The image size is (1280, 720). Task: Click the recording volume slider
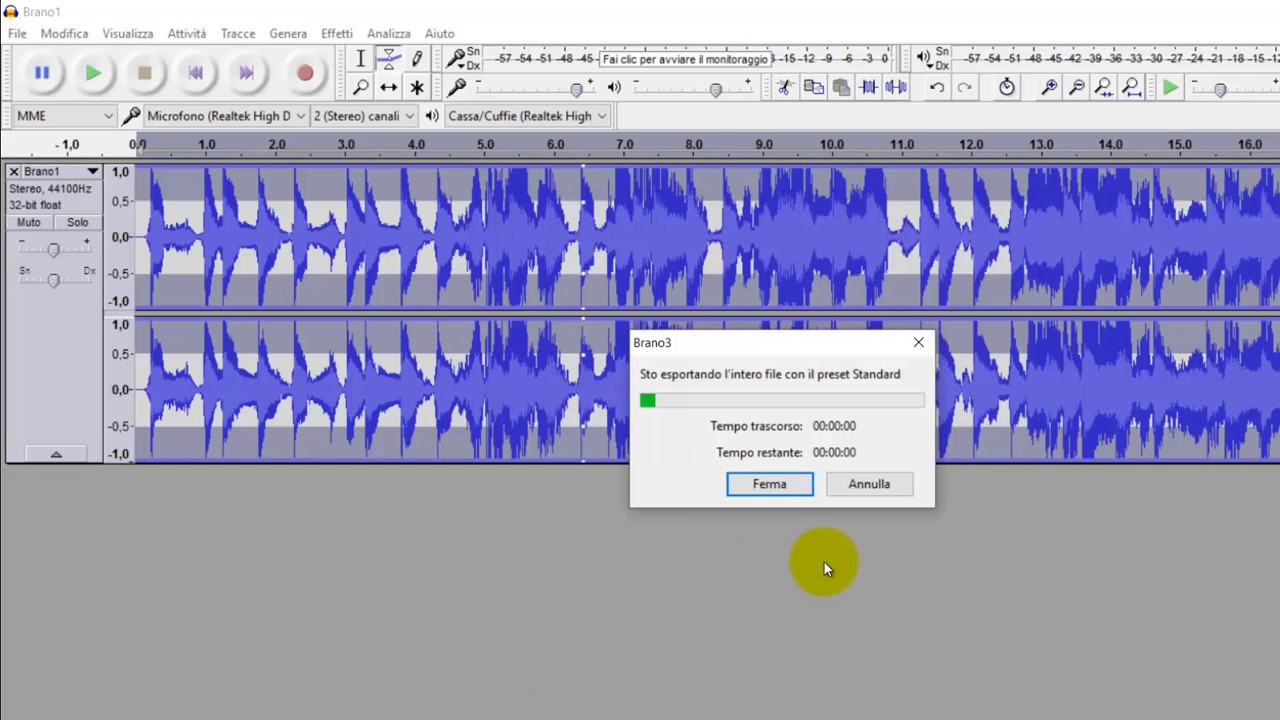[x=536, y=88]
